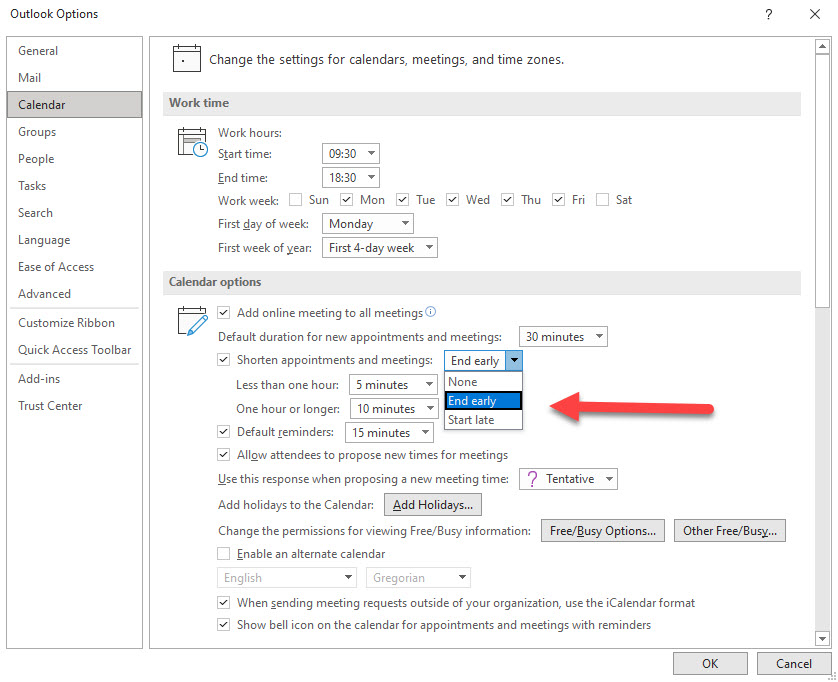Screen dimensions: 838x682
Task: Open the End time 18:30 dropdown
Action: tap(351, 177)
